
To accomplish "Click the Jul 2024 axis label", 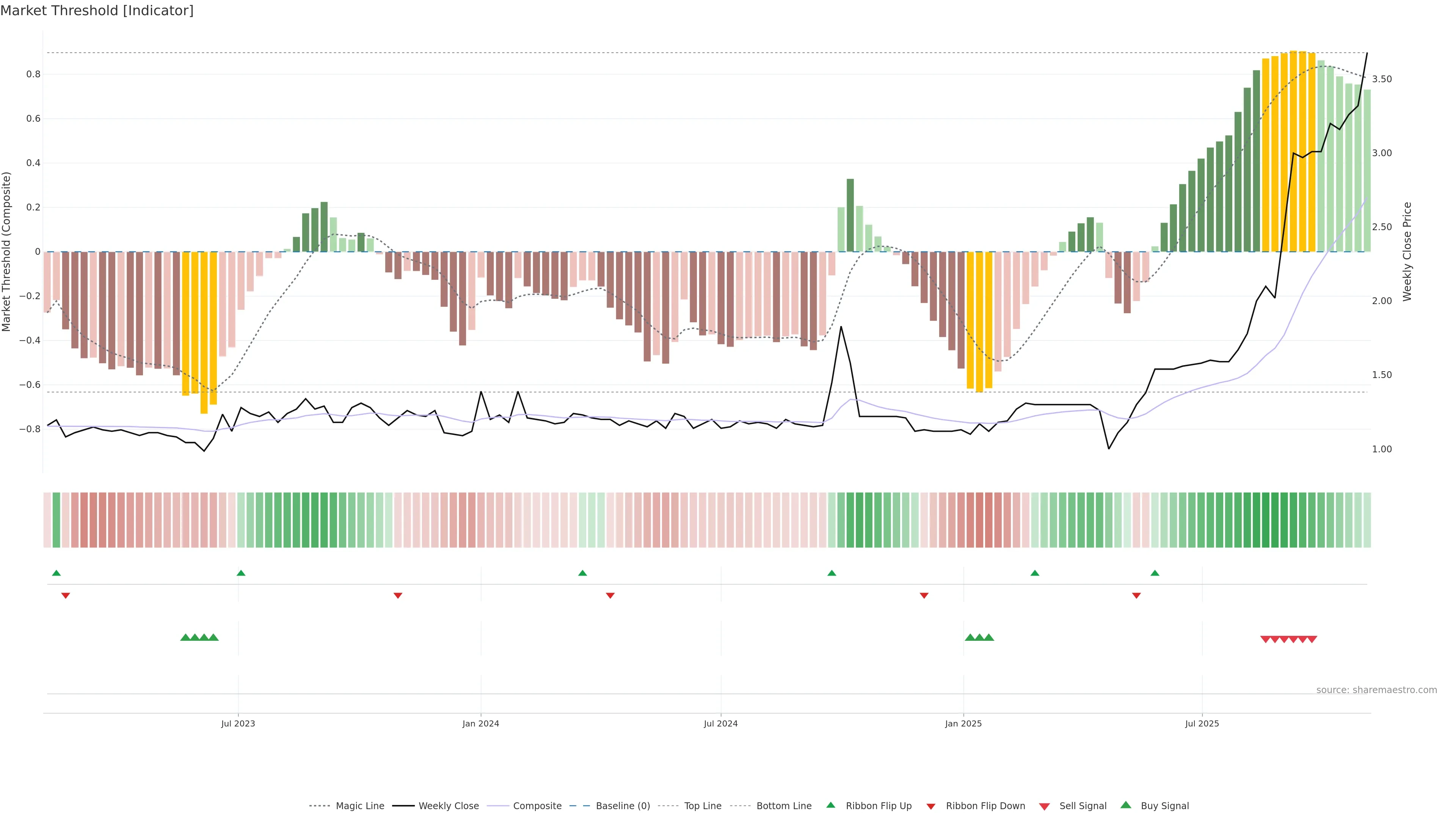I will pos(720,723).
